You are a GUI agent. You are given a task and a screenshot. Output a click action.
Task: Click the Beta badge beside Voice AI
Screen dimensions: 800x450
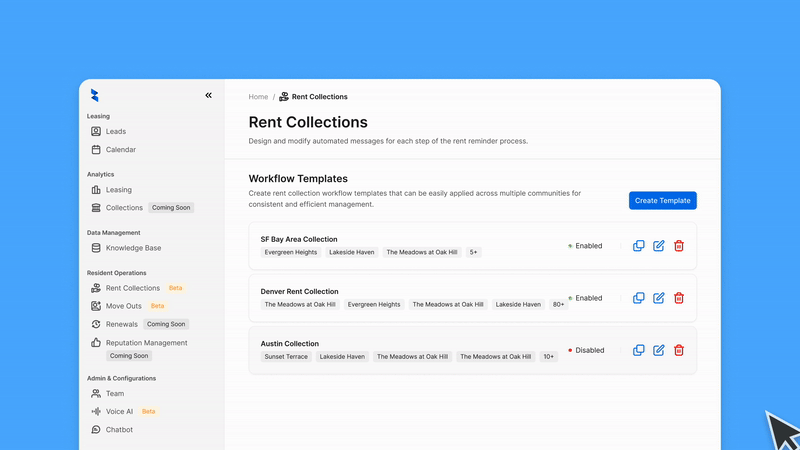pyautogui.click(x=148, y=411)
